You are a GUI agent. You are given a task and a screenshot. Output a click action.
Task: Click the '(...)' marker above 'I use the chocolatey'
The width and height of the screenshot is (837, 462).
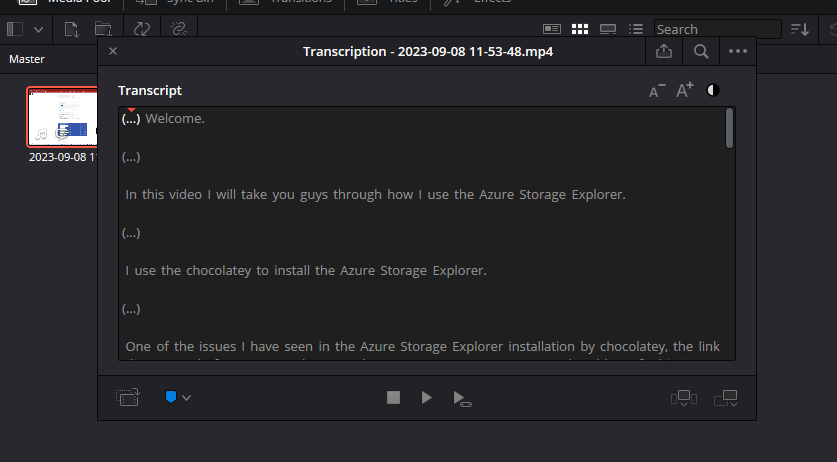click(x=131, y=233)
